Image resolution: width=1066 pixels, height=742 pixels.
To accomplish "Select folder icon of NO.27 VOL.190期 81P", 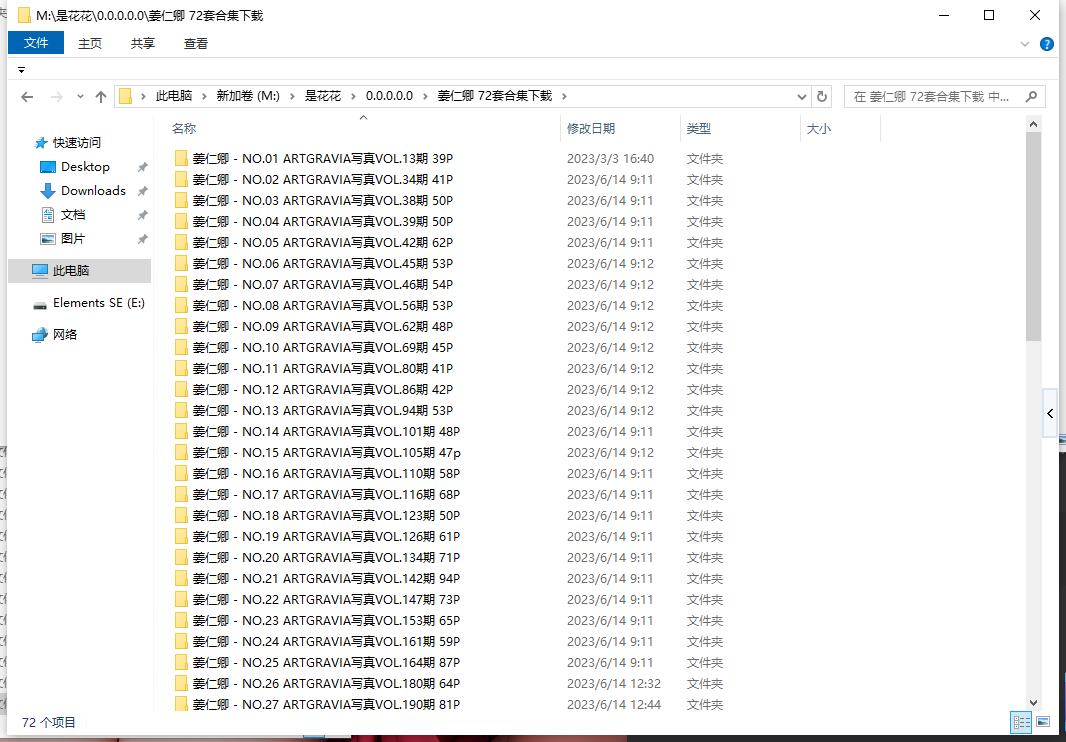I will pos(181,704).
